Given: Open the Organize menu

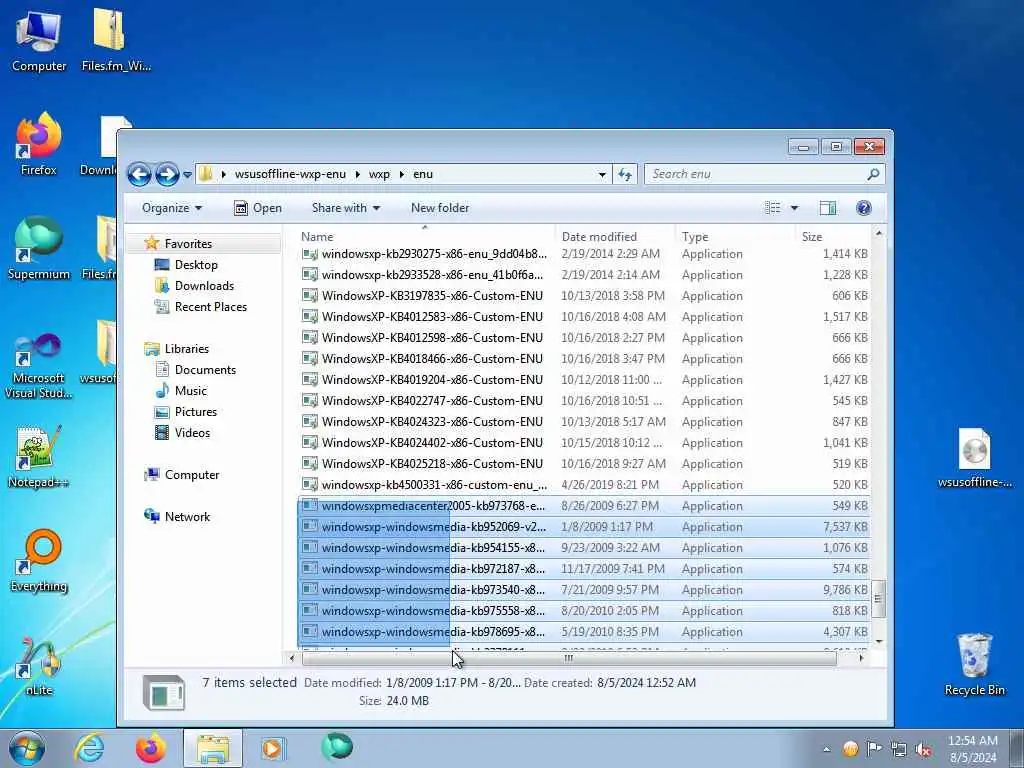Looking at the screenshot, I should [172, 208].
